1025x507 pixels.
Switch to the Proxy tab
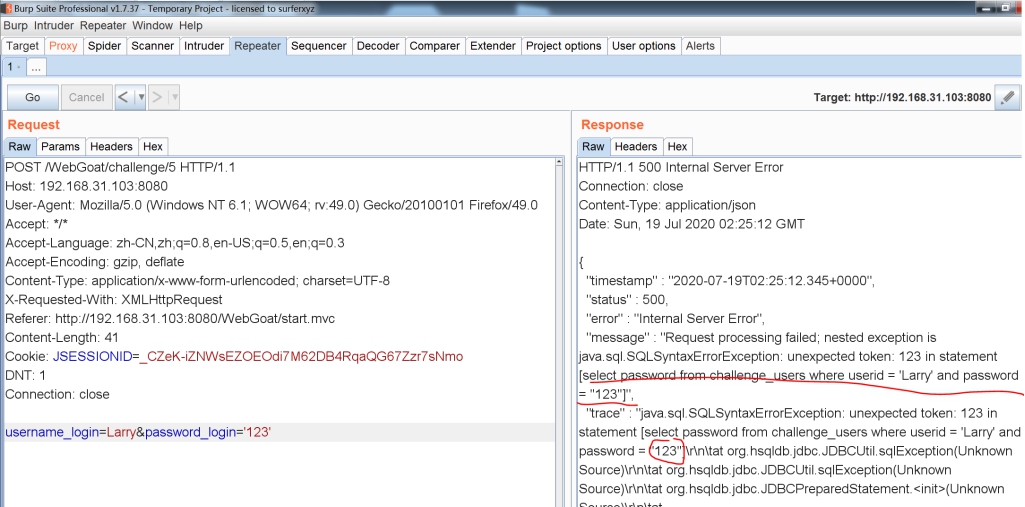pyautogui.click(x=63, y=46)
